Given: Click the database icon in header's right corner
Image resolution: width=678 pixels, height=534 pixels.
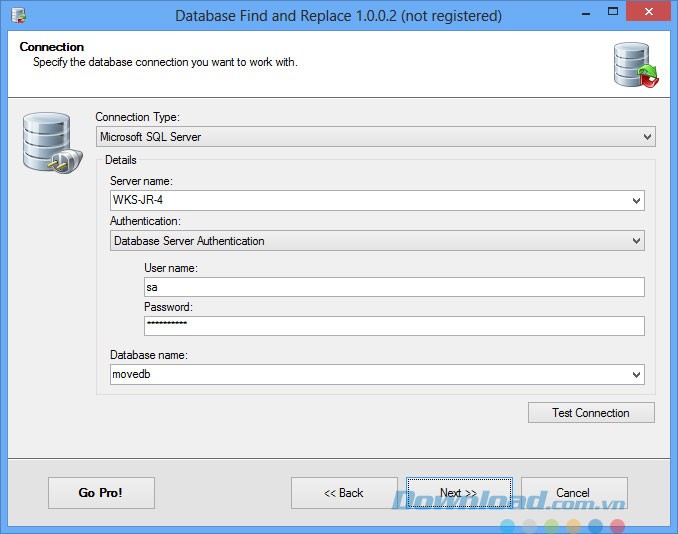Looking at the screenshot, I should click(x=636, y=65).
